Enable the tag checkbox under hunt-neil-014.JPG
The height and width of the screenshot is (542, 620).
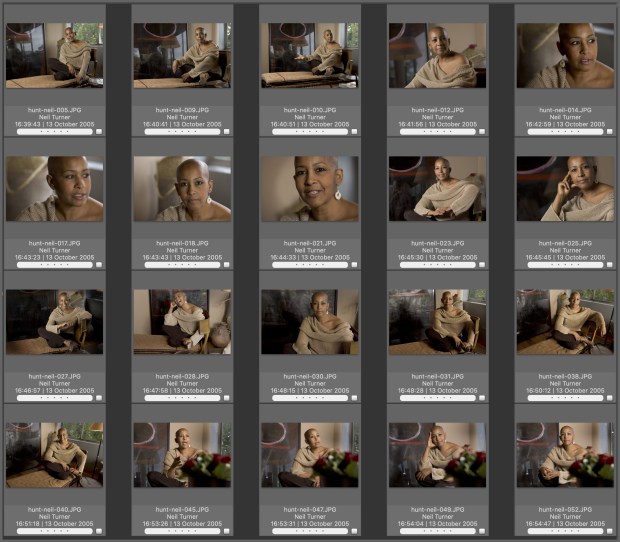(610, 131)
